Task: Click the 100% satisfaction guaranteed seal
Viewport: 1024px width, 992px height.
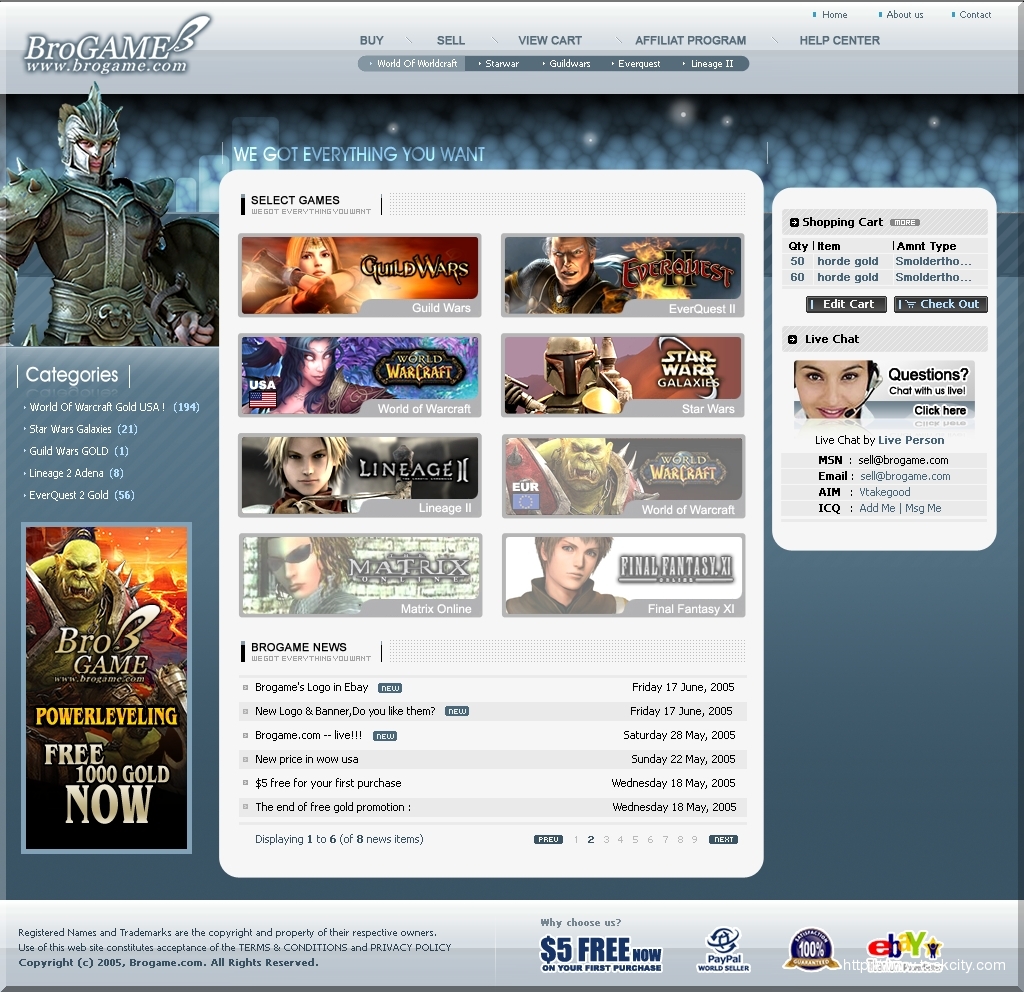Action: 811,949
